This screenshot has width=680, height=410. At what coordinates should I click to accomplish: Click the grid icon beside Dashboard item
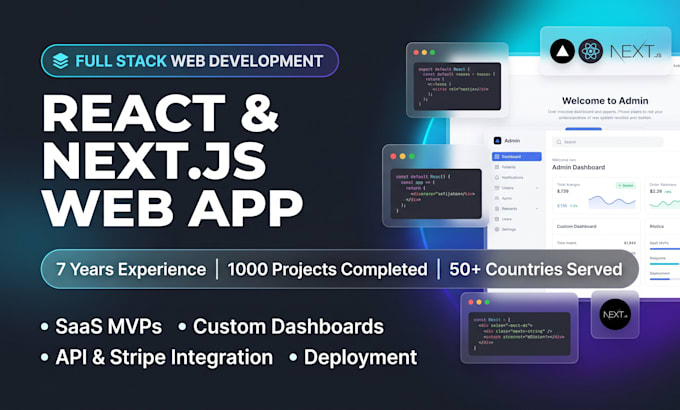click(497, 157)
